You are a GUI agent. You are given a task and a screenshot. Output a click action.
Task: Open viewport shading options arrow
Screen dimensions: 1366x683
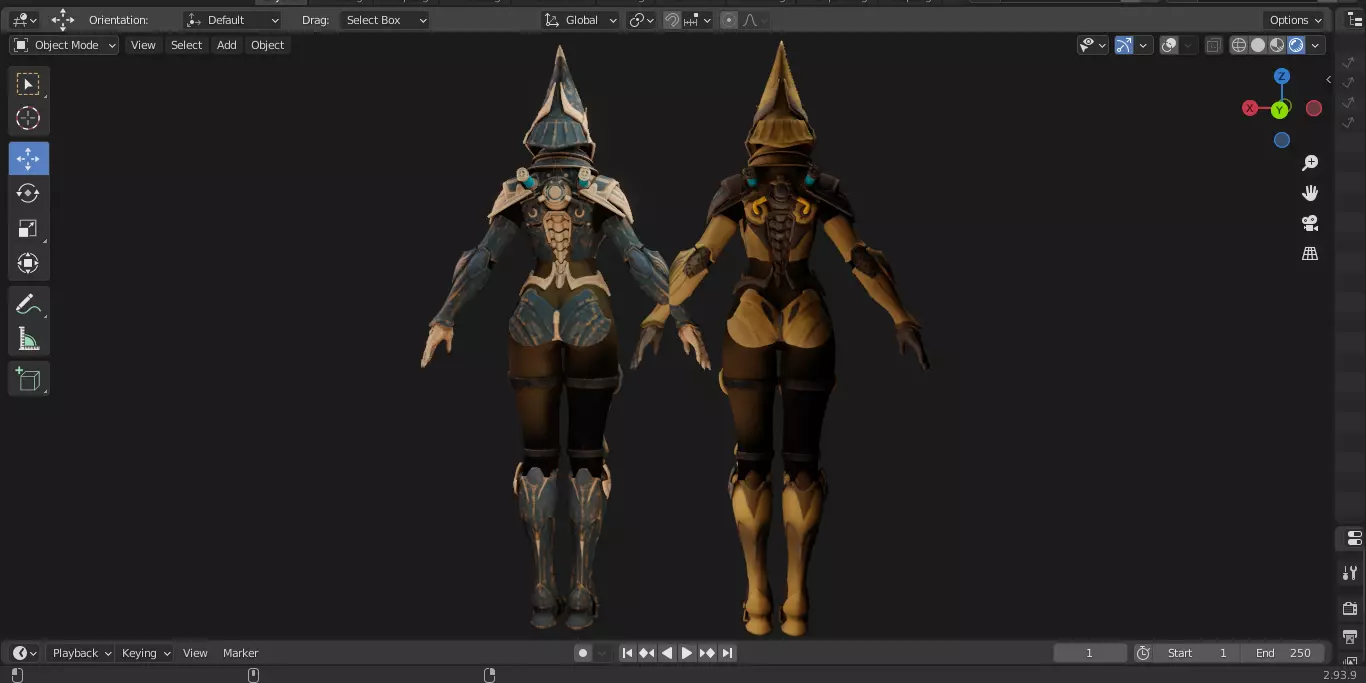tap(1316, 45)
